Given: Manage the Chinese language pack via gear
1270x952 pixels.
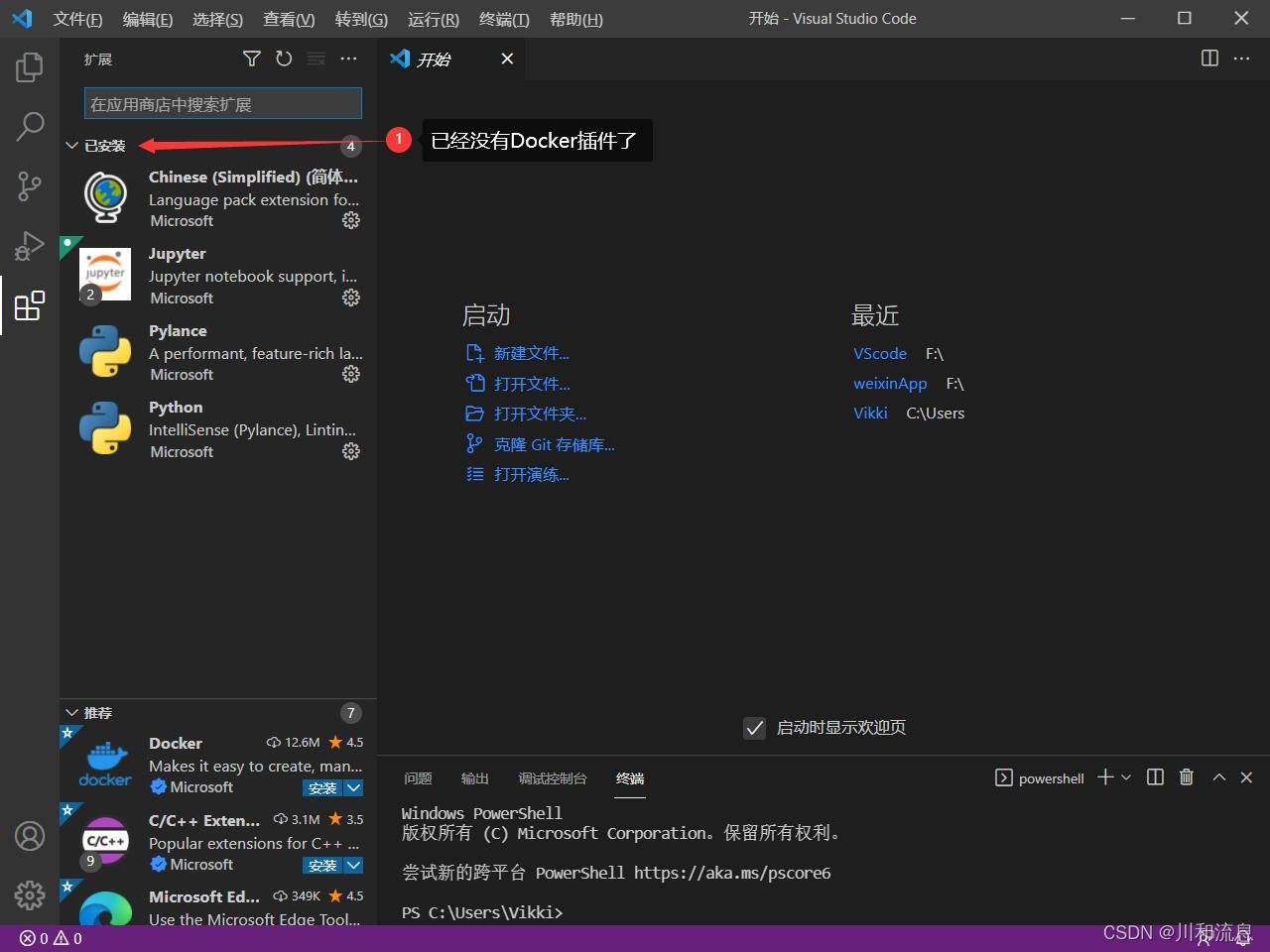Looking at the screenshot, I should (351, 220).
